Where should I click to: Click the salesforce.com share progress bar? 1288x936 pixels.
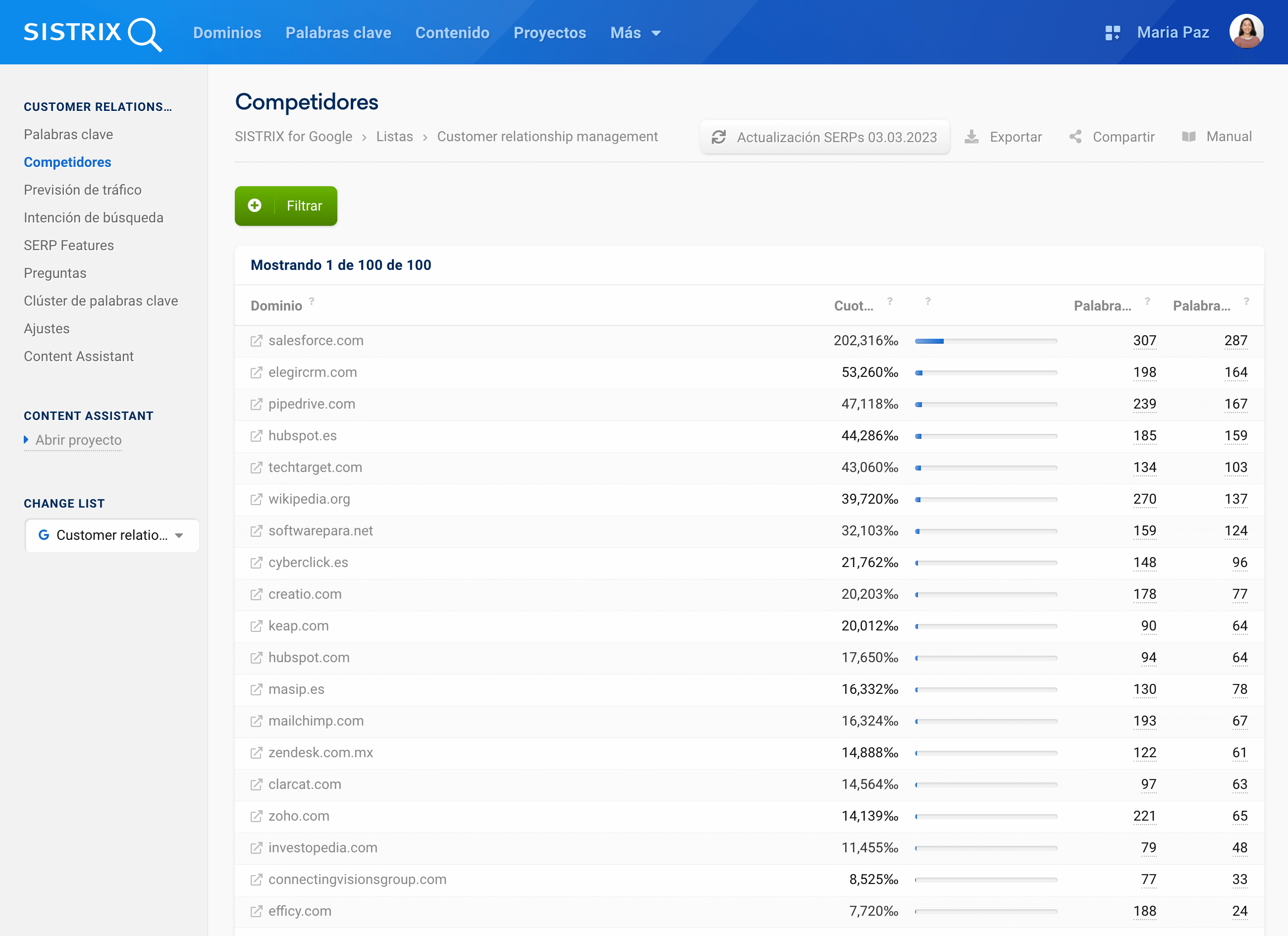pyautogui.click(x=985, y=341)
